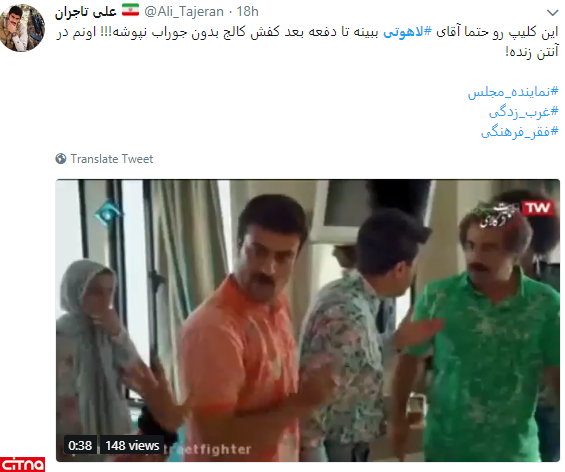Click the tweet text body
Viewport: 565px width, 472px height.
[307, 42]
